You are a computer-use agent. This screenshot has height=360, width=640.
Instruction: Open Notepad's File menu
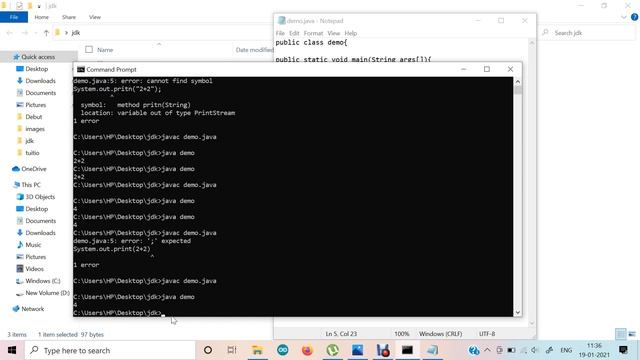(x=280, y=33)
